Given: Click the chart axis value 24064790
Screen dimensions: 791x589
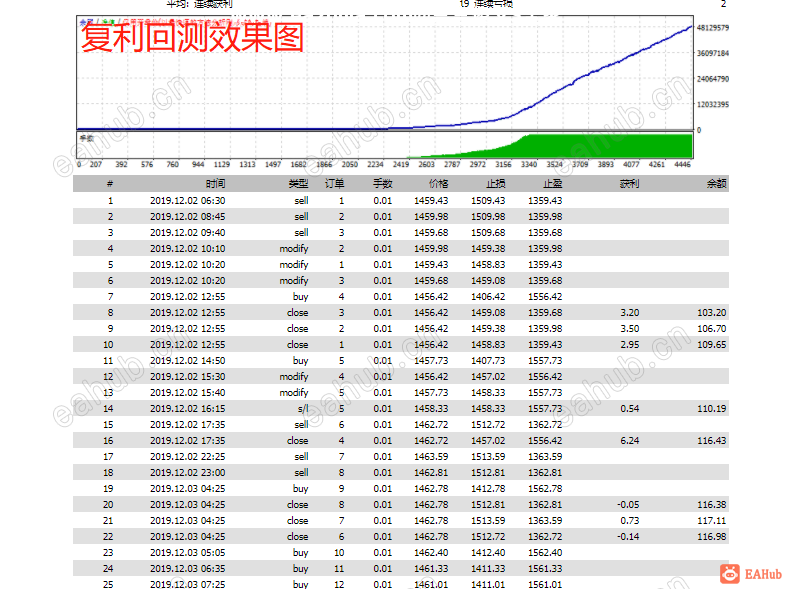Looking at the screenshot, I should pos(713,79).
